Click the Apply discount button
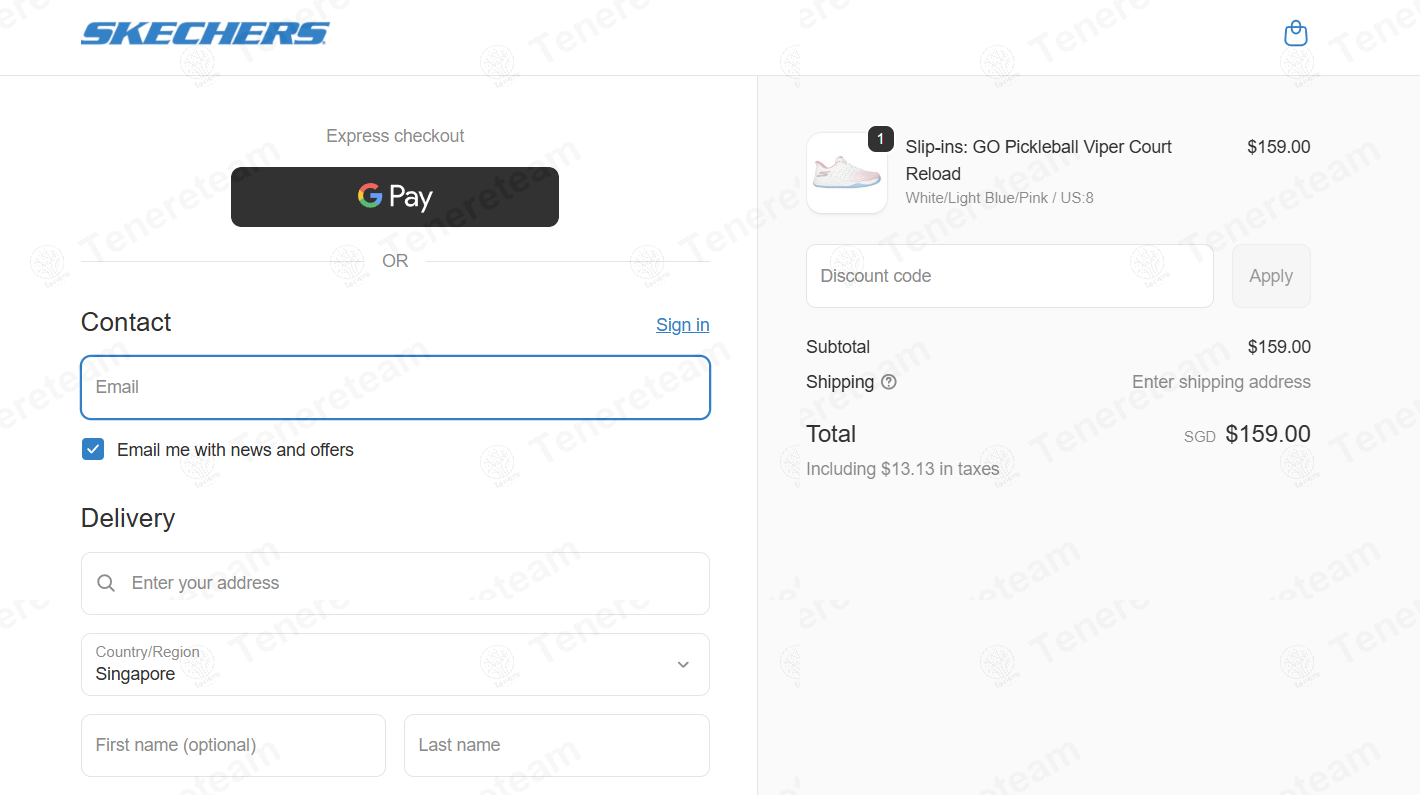 click(1271, 276)
